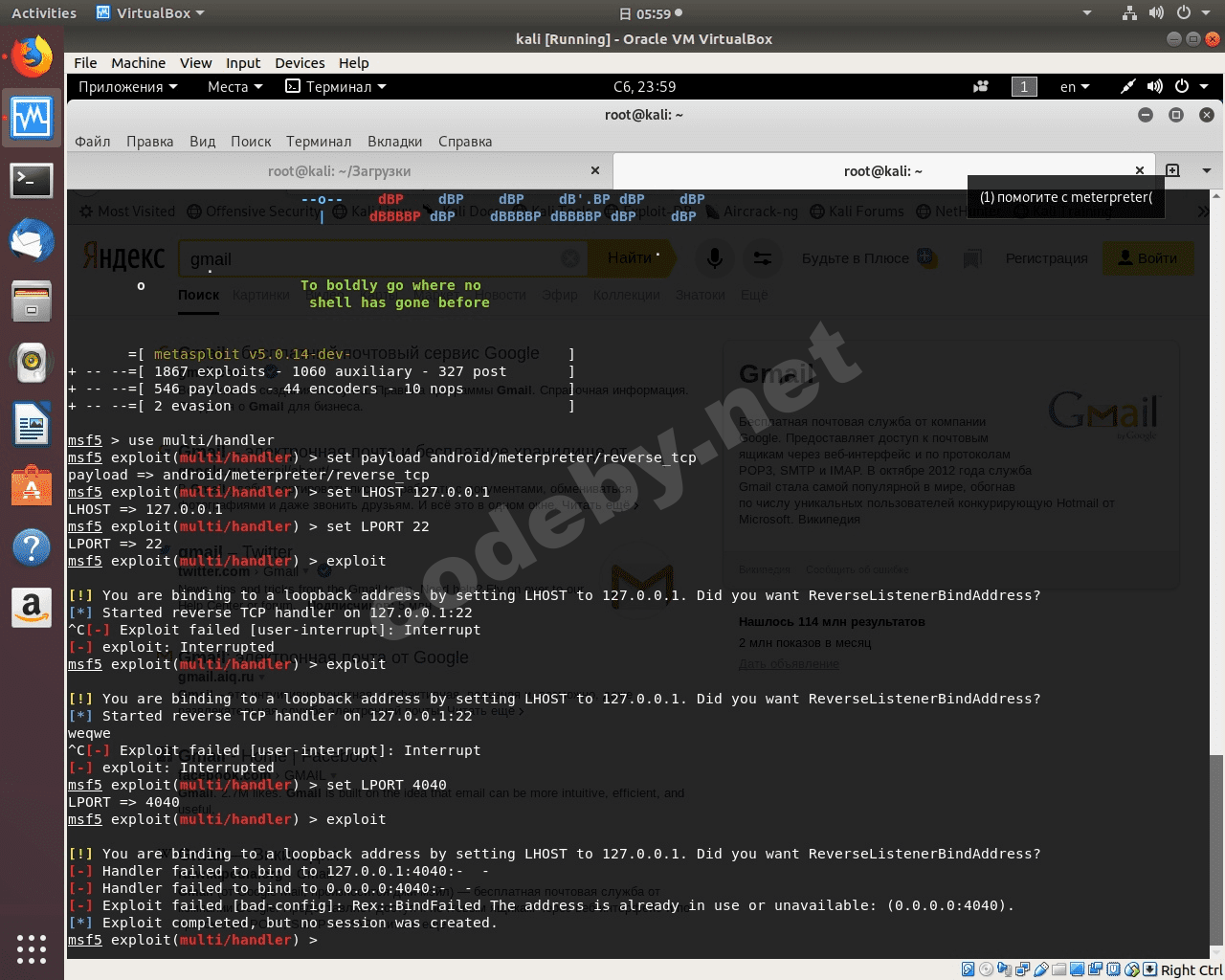
Task: Click the mouse integration status icon
Action: click(1132, 969)
